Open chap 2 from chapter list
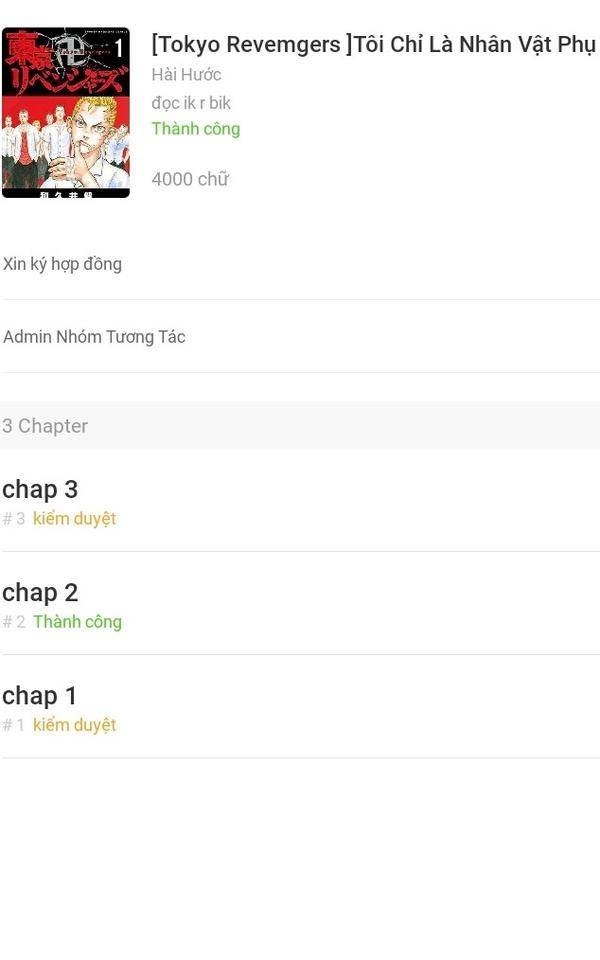 point(300,604)
